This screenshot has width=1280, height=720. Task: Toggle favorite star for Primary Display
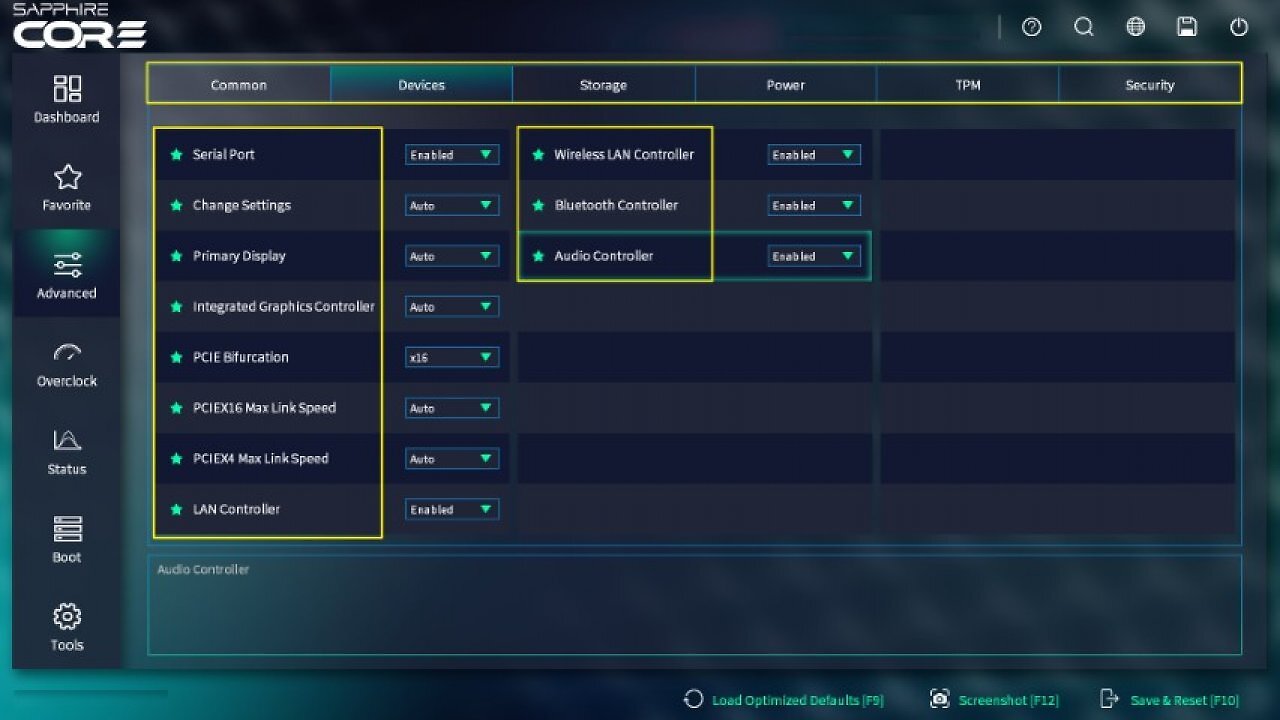point(176,256)
